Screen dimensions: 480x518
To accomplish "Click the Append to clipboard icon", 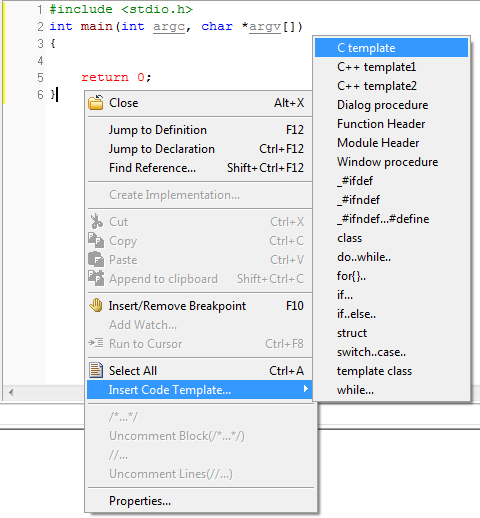I will click(96, 278).
